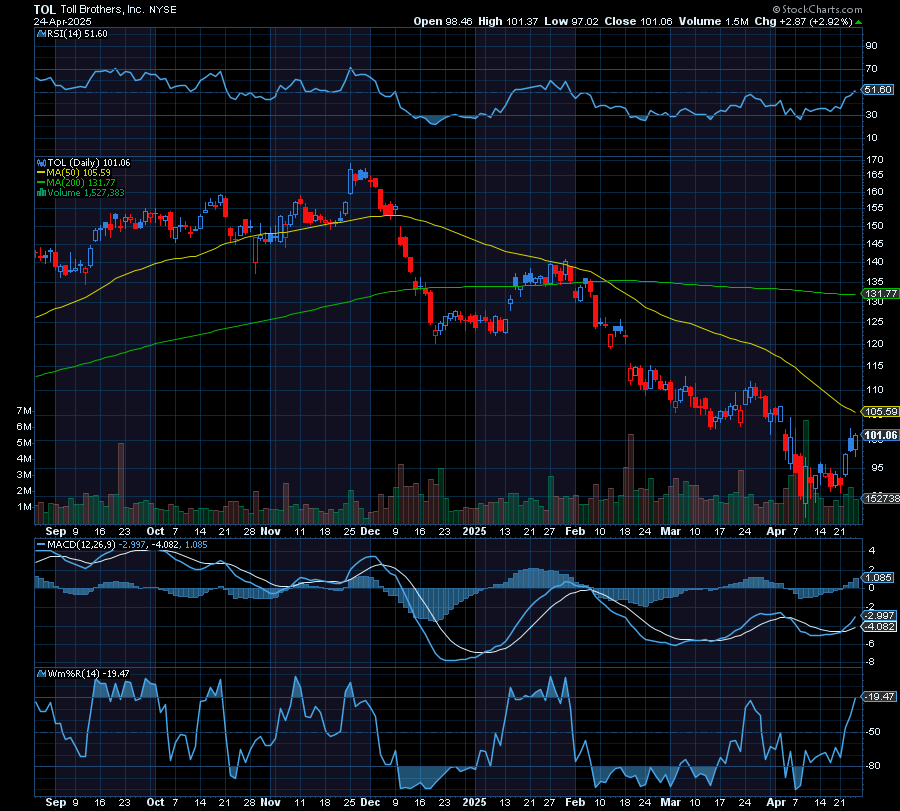Screen dimensions: 900x811
Task: Toggle the MA(50) 105.59 overlay label
Action: click(80, 172)
